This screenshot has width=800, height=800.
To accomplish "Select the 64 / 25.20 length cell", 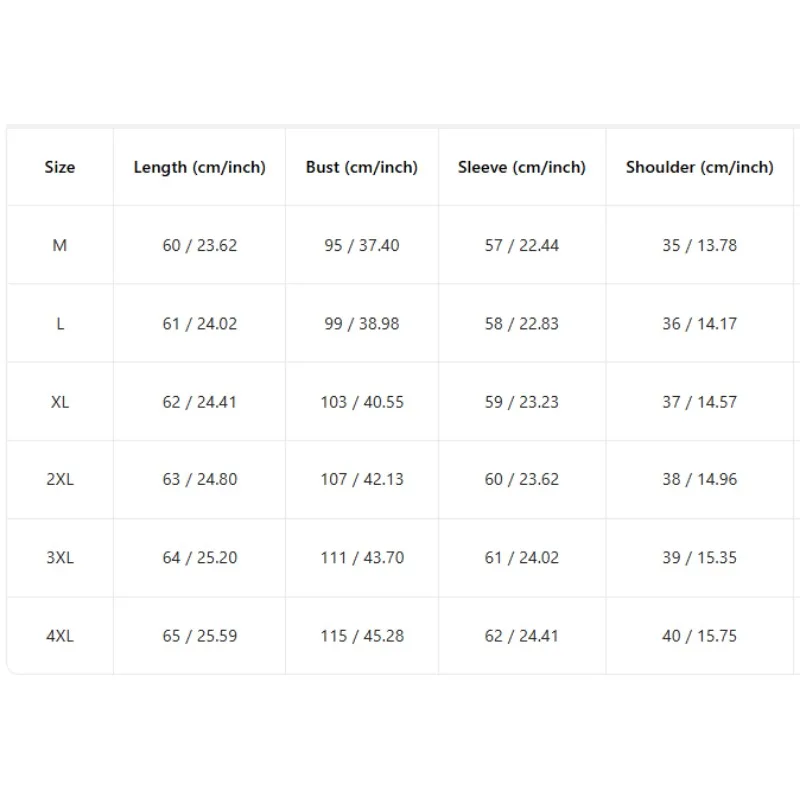I will pyautogui.click(x=199, y=558).
